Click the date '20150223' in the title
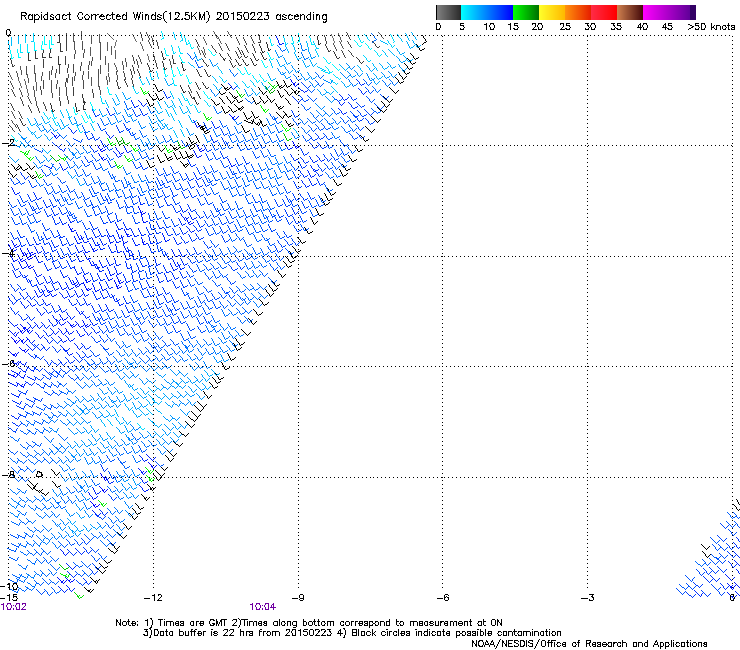The height and width of the screenshot is (650, 740). [243, 17]
